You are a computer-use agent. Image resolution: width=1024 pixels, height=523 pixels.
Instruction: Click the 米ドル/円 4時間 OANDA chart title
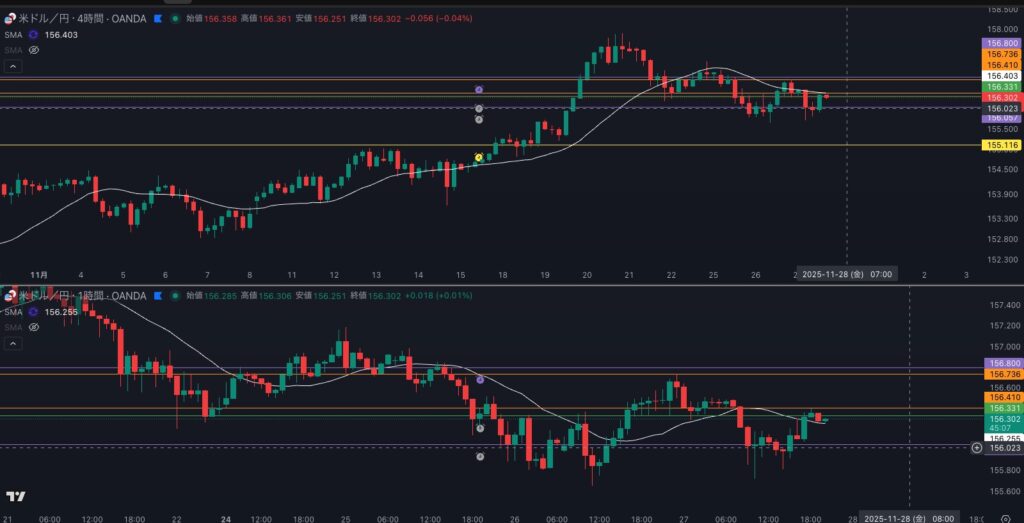(x=82, y=18)
